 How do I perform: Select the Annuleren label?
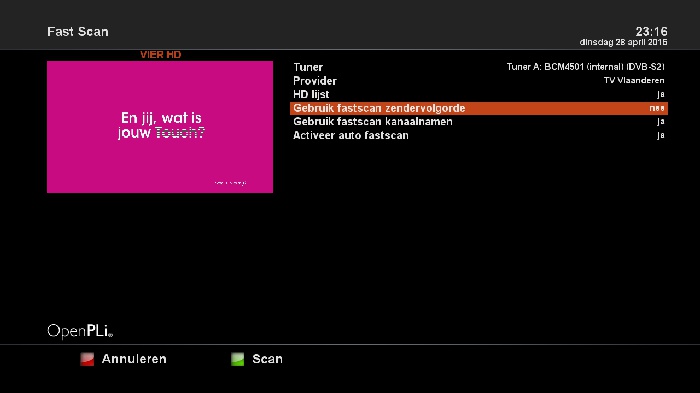coord(134,359)
